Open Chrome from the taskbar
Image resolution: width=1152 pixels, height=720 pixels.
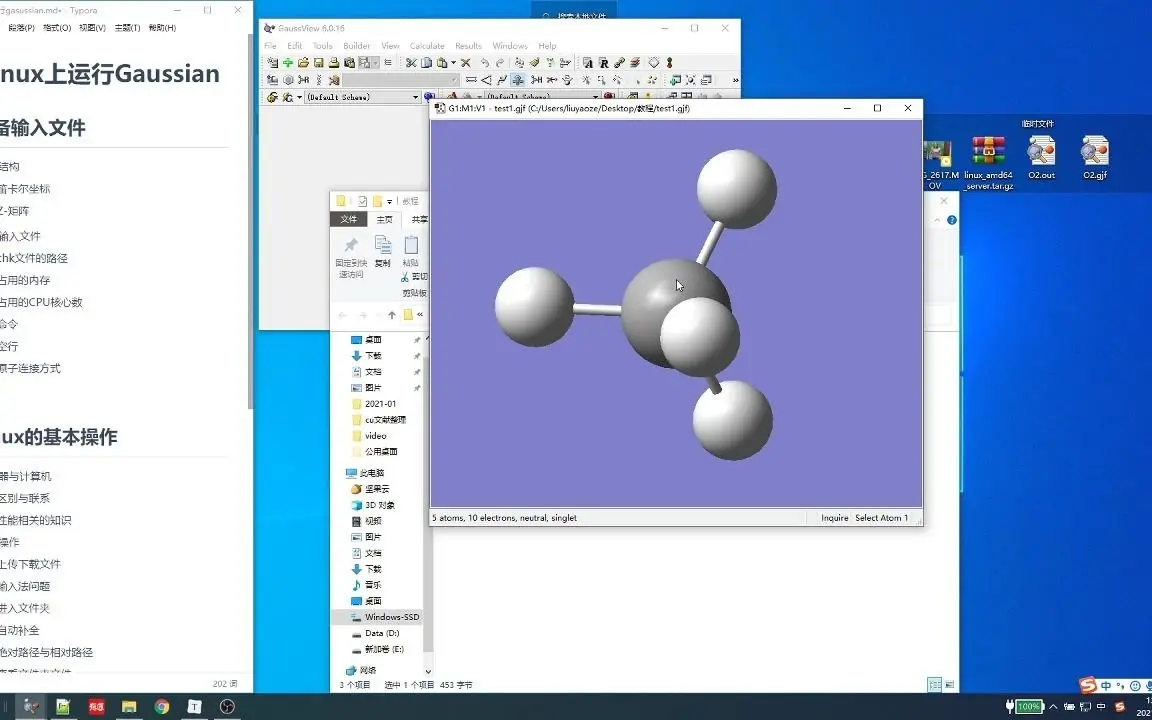pos(162,707)
